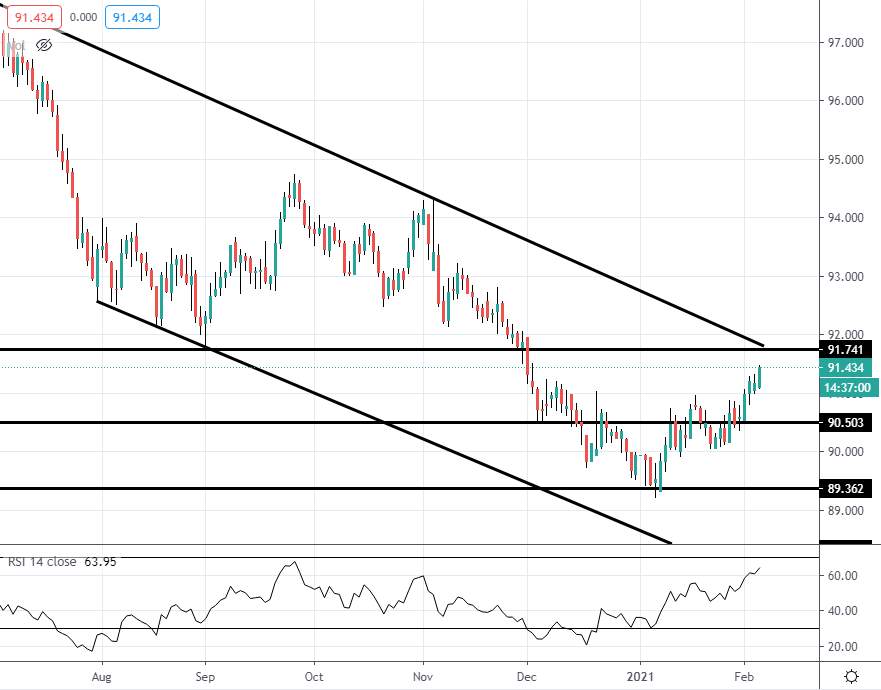Click the green current price label 91.434
Image resolution: width=881 pixels, height=690 pixels.
(846, 368)
